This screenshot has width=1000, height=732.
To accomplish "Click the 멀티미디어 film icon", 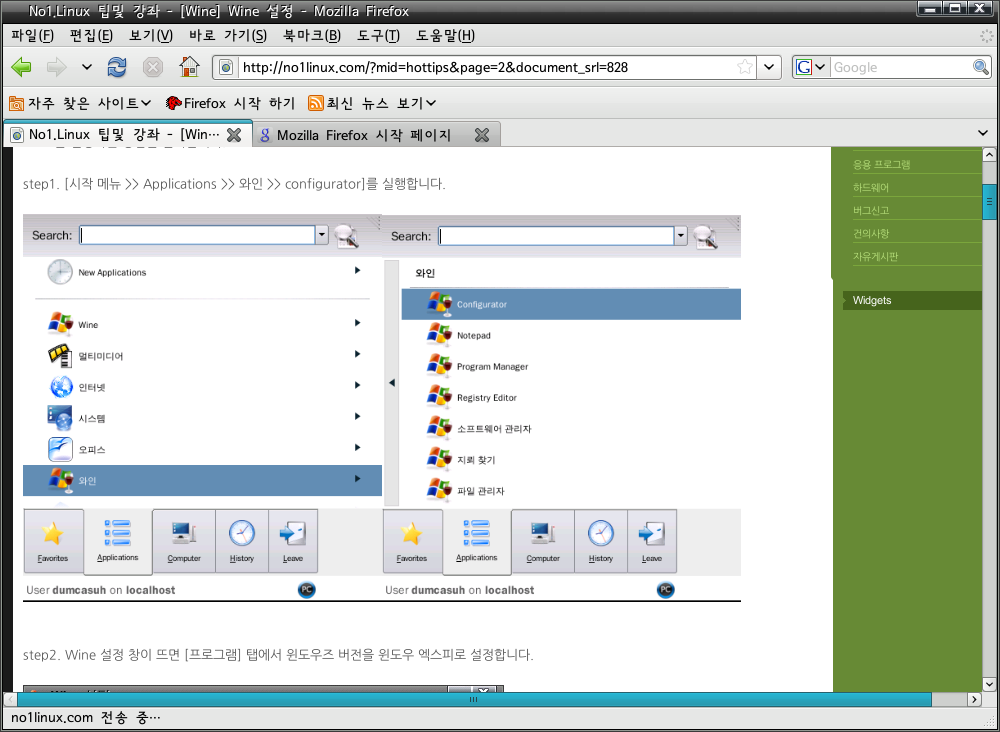I will coord(60,356).
